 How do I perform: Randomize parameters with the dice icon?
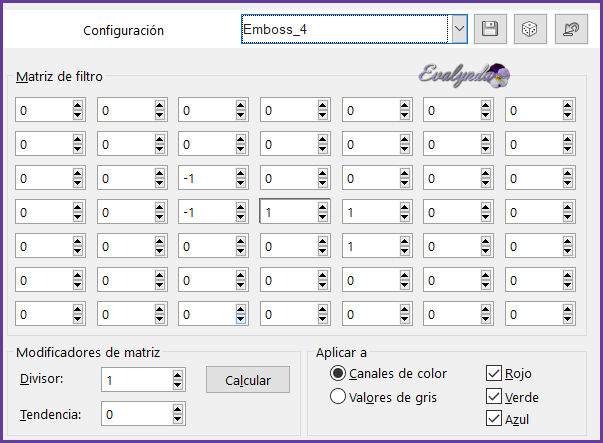(x=530, y=29)
